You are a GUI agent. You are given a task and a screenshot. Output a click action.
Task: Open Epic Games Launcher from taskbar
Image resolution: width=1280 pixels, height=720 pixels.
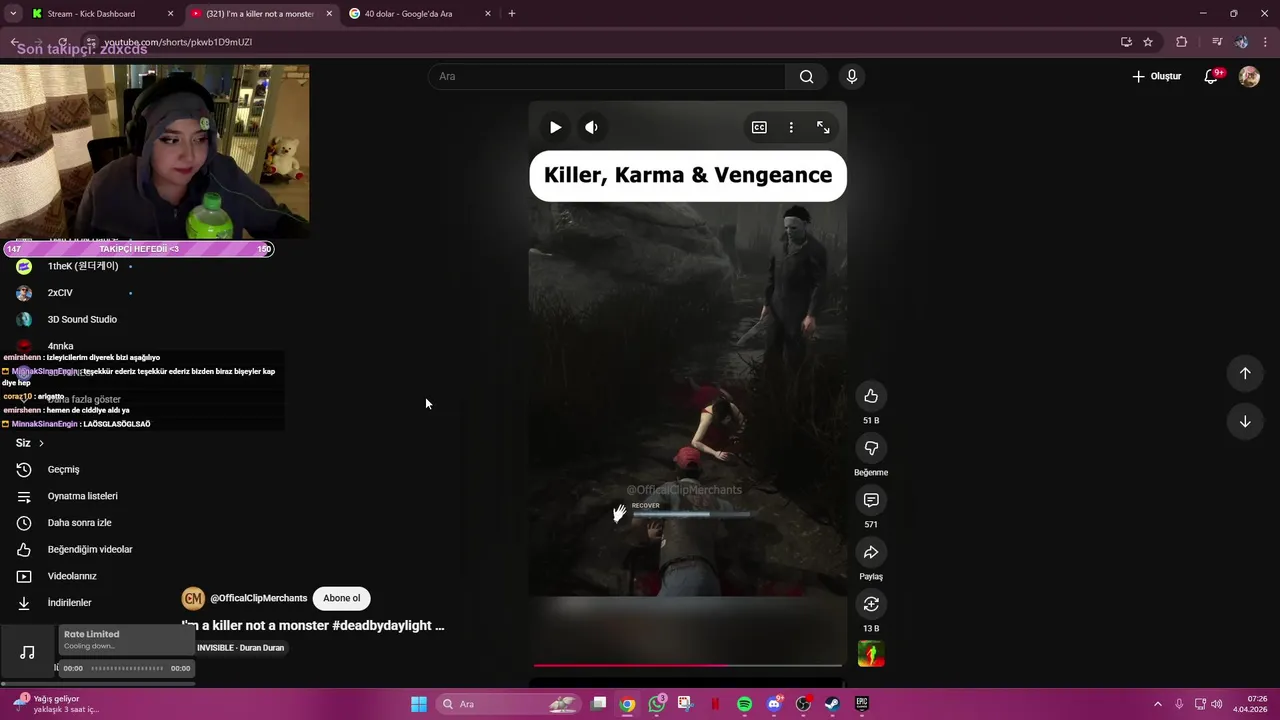861,704
